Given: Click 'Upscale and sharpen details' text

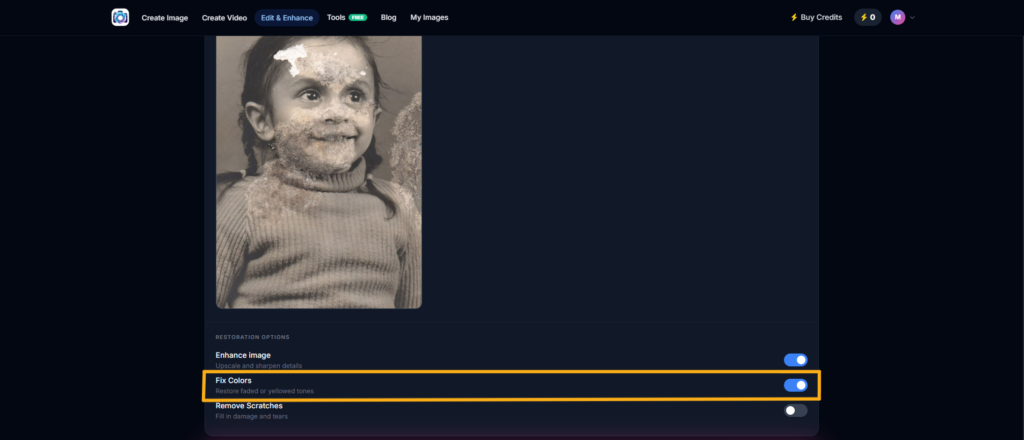Looking at the screenshot, I should [x=259, y=366].
